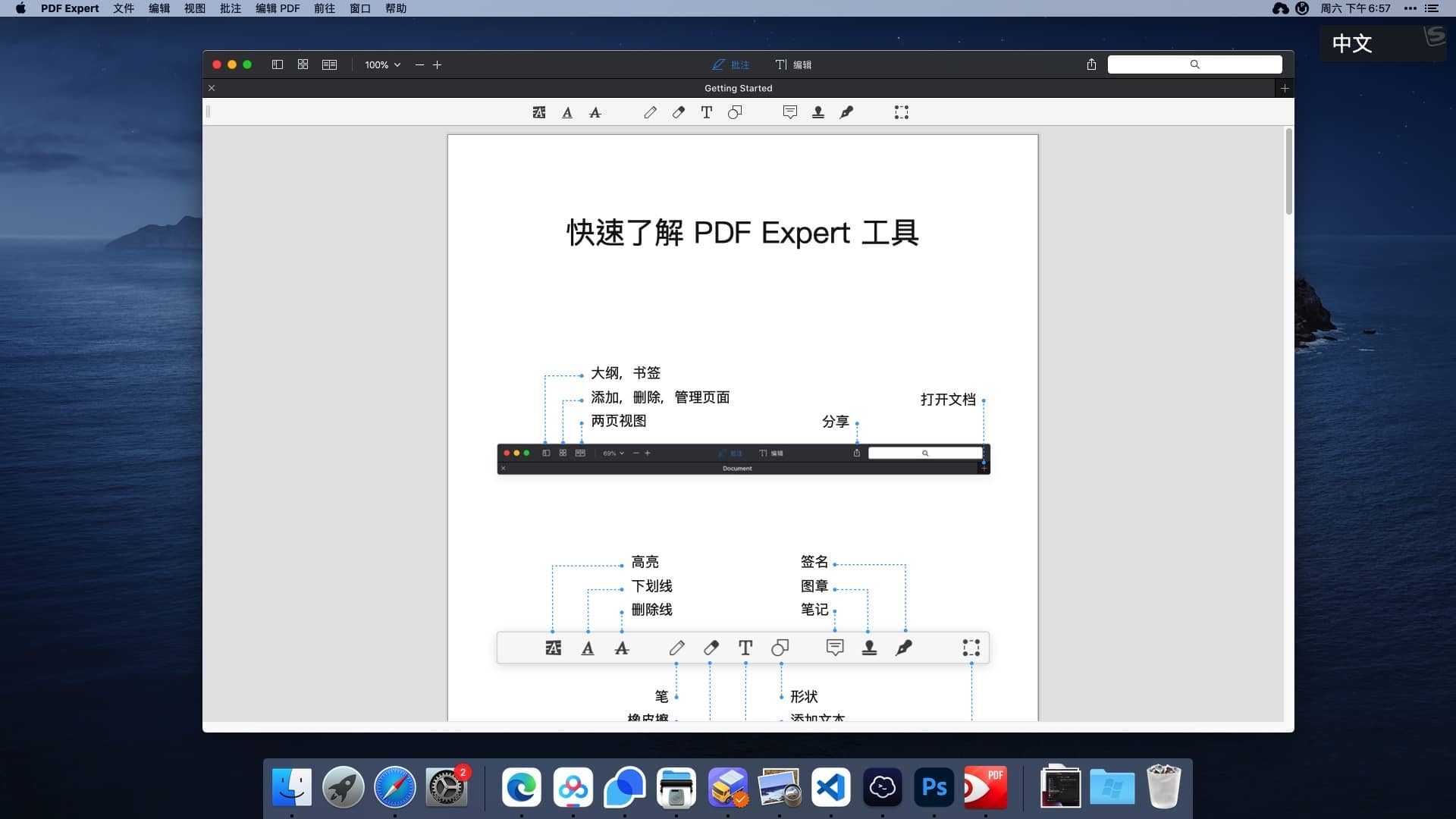The width and height of the screenshot is (1456, 819).
Task: Open the 视图 menu
Action: point(195,8)
